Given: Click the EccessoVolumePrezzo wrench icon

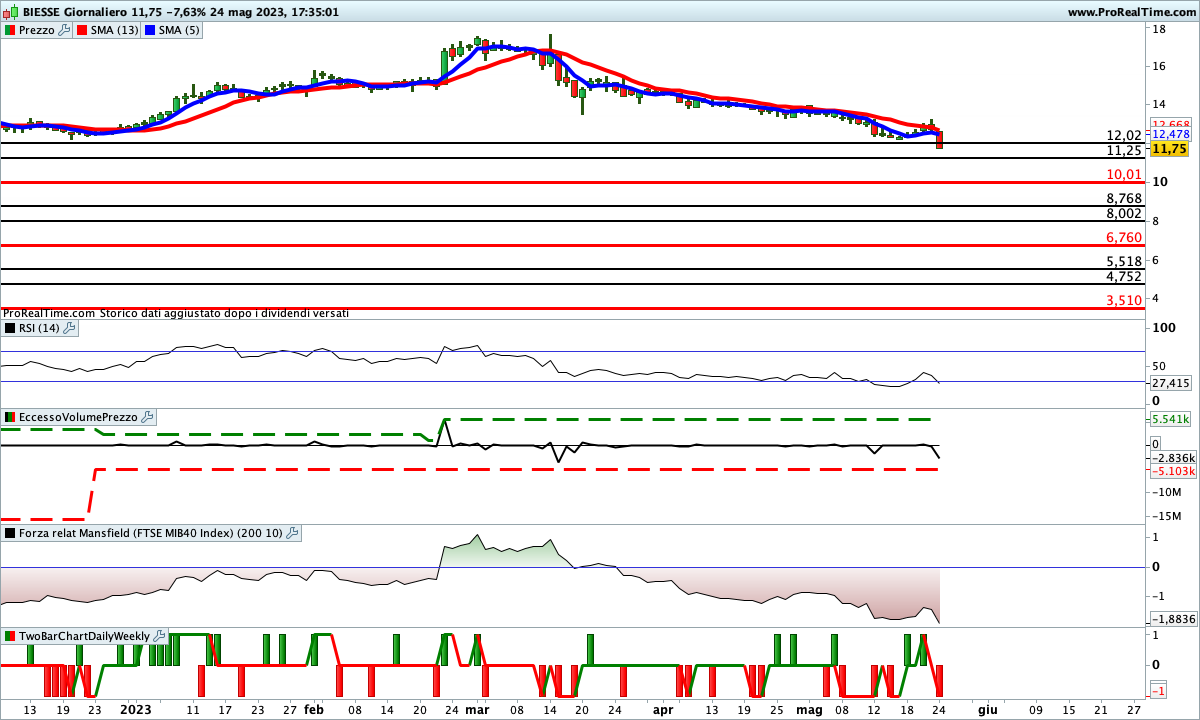Looking at the screenshot, I should [147, 416].
